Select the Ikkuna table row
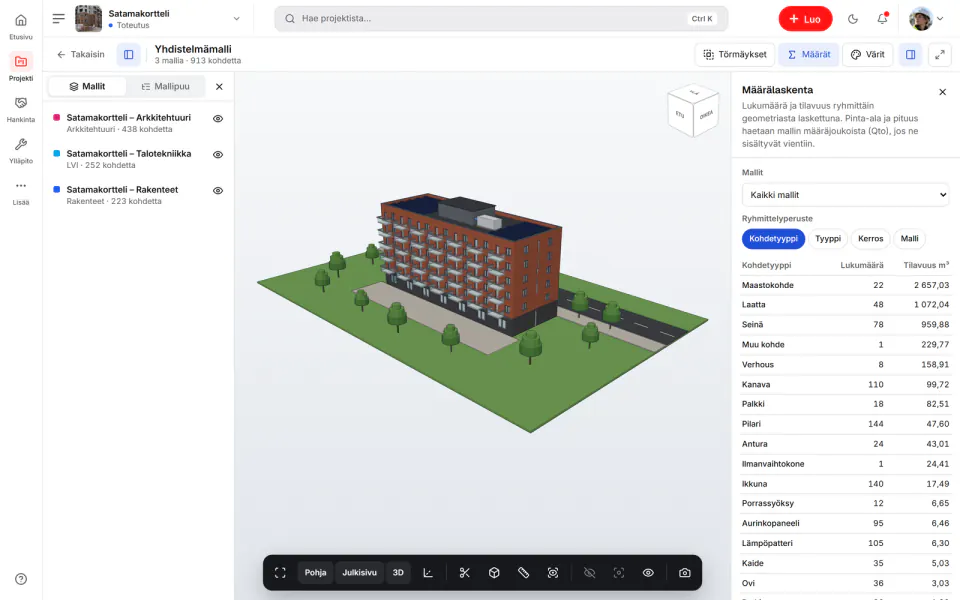 (x=846, y=484)
